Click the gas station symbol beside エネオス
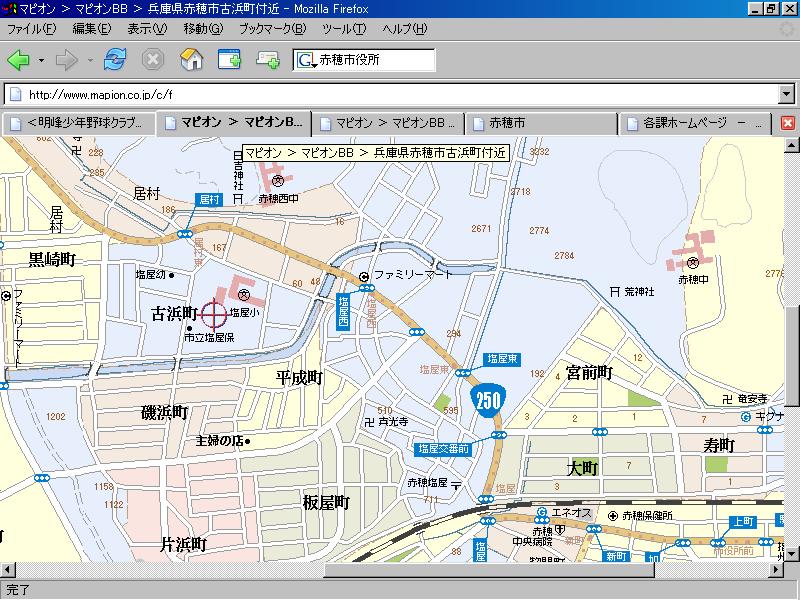Image resolution: width=800 pixels, height=600 pixels. click(542, 512)
